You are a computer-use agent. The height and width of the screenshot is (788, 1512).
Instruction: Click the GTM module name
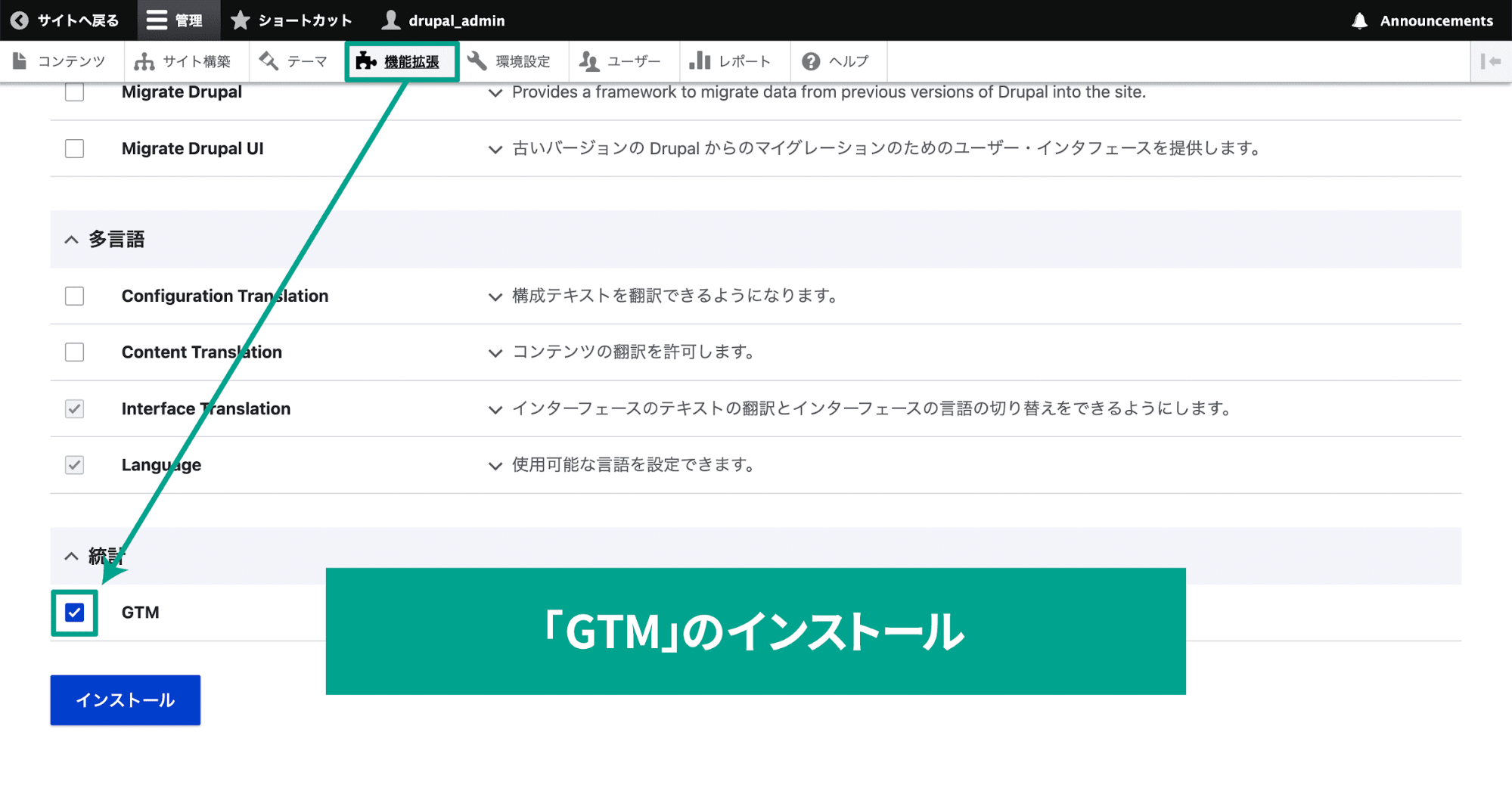point(141,613)
